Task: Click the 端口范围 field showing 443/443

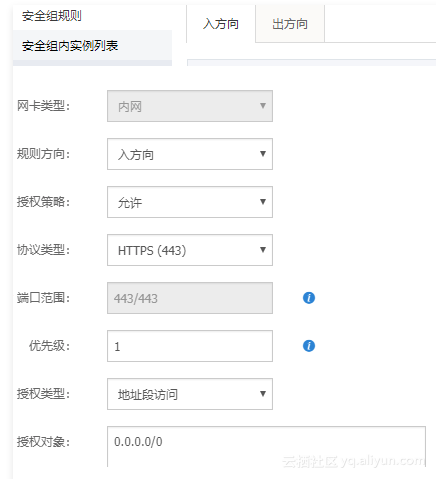Action: [190, 298]
